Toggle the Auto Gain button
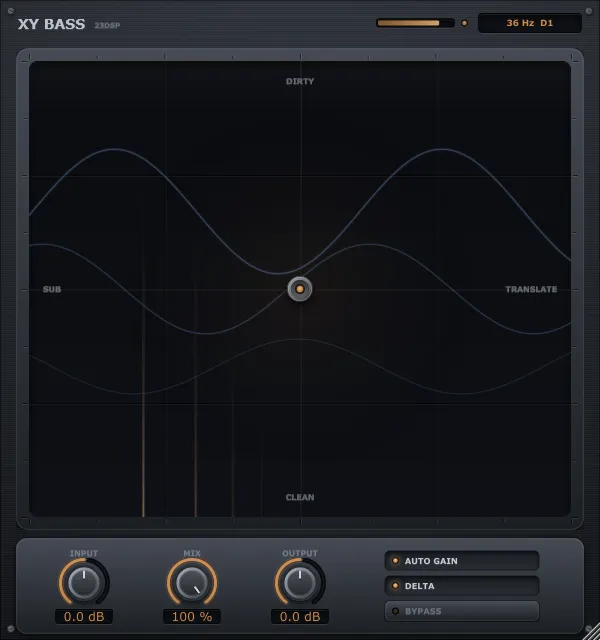Image resolution: width=600 pixels, height=640 pixels. click(x=462, y=561)
